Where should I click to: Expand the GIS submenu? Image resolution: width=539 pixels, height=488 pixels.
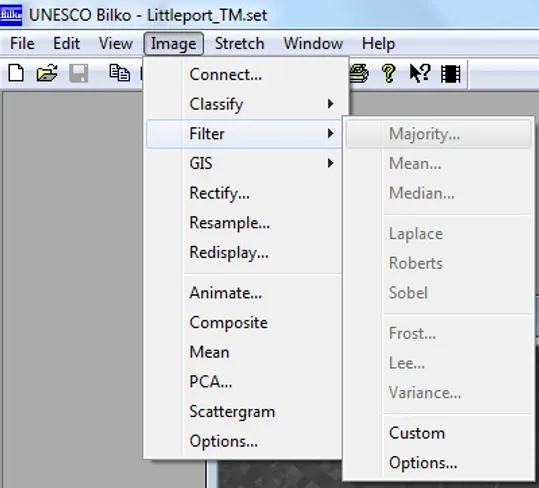(x=244, y=163)
